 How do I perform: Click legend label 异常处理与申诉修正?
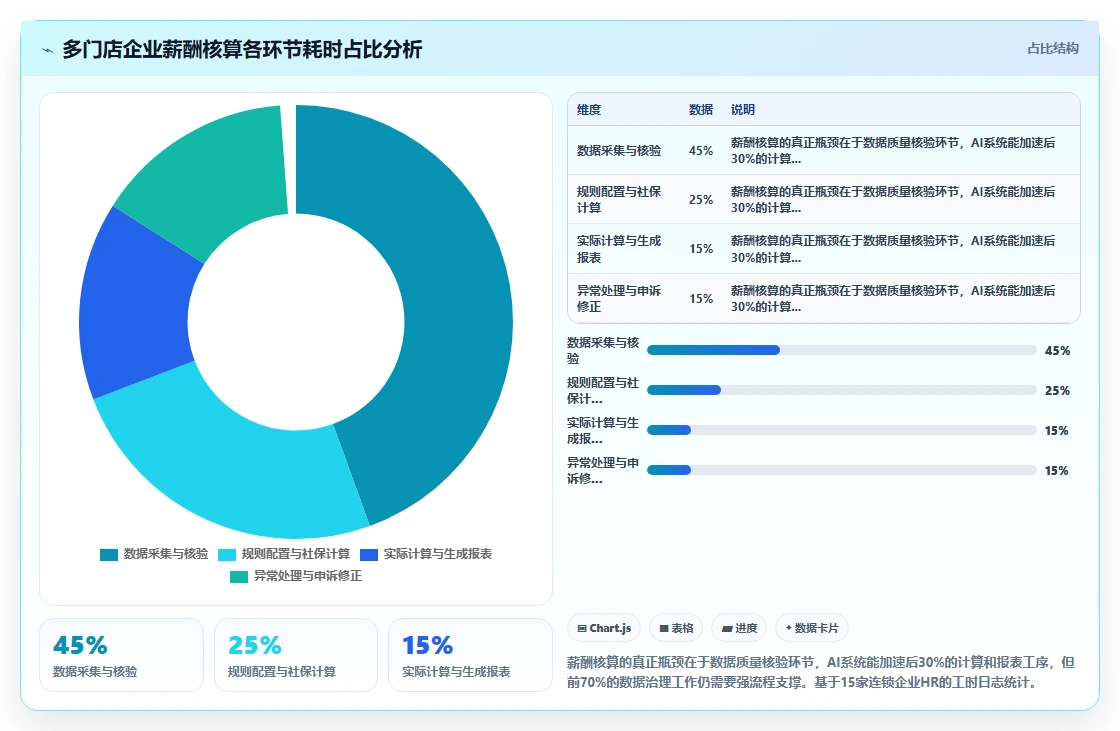(x=308, y=576)
